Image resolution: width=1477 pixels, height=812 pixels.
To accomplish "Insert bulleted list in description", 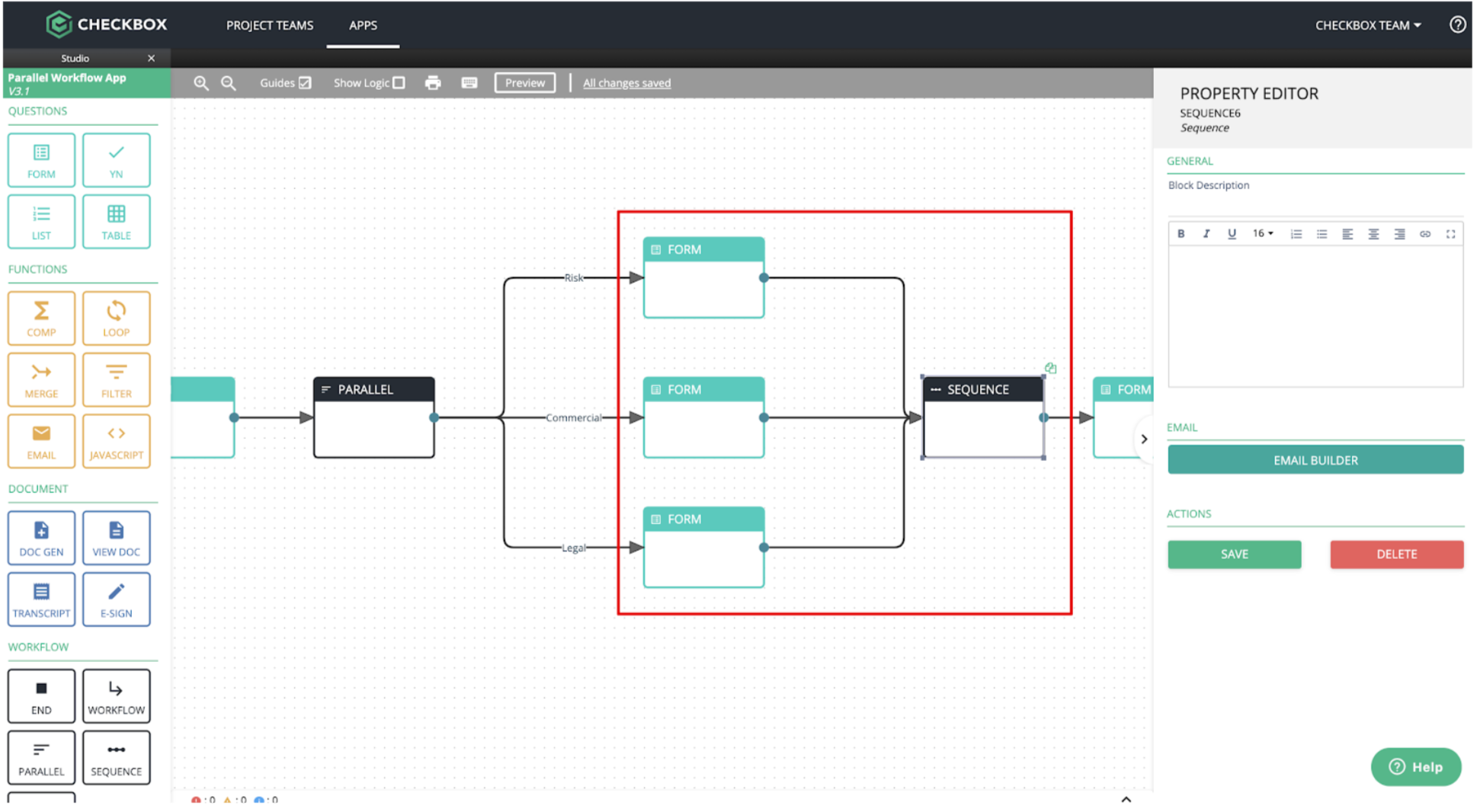I will (1322, 234).
